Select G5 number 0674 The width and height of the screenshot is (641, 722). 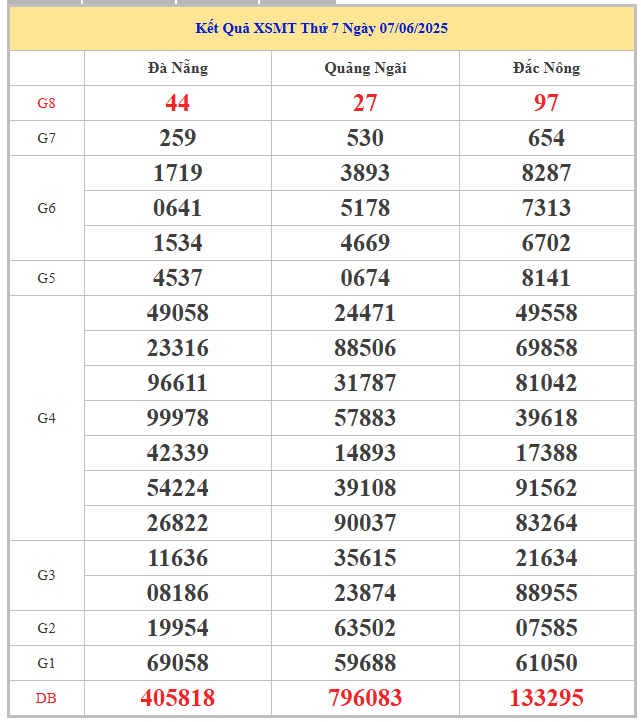coord(365,278)
